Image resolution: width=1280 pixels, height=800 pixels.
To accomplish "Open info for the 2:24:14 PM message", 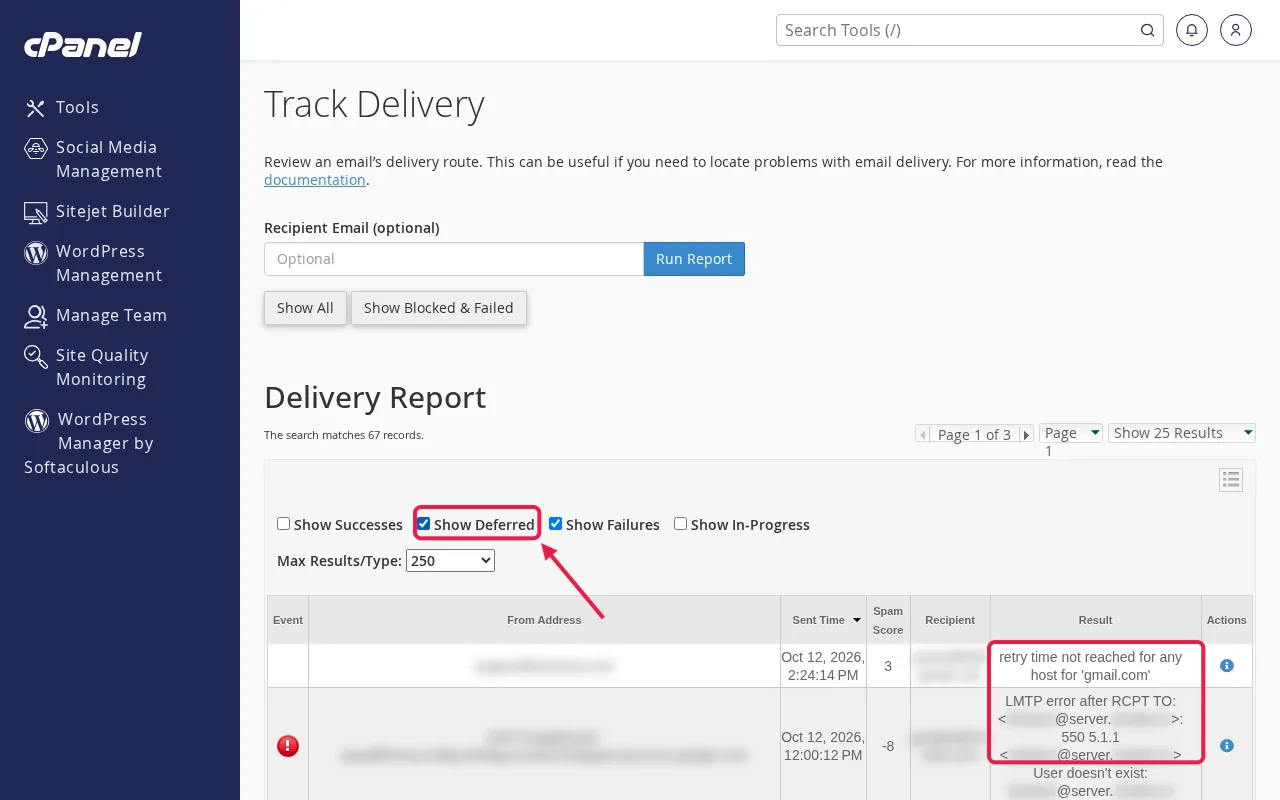I will click(x=1227, y=666).
